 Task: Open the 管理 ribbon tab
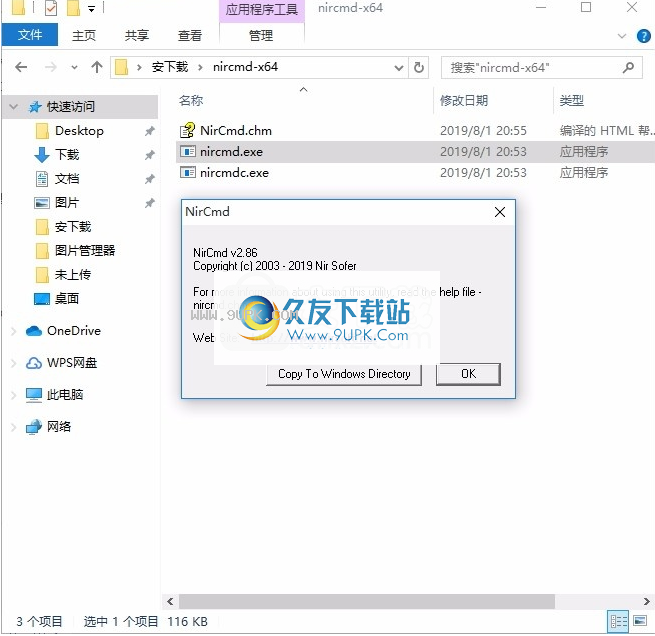coord(261,35)
